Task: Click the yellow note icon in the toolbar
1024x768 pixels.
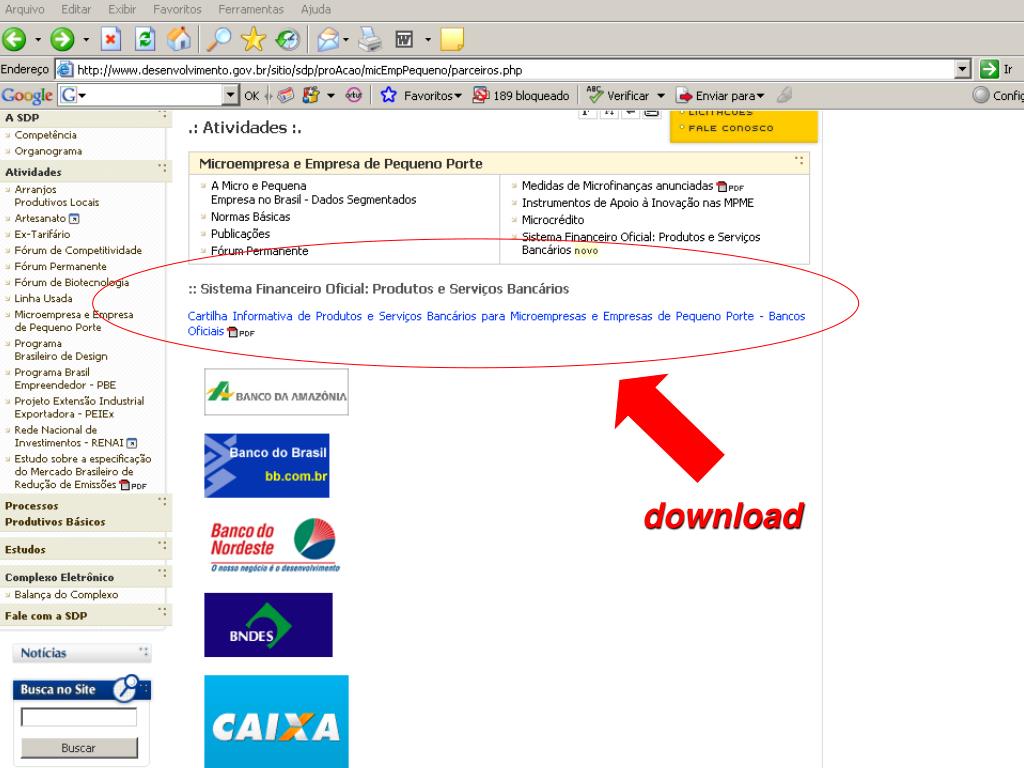Action: pos(452,39)
